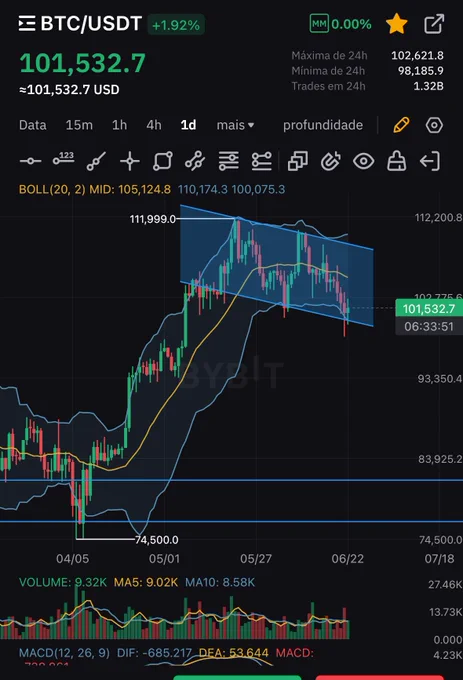This screenshot has width=463, height=680.
Task: Select the parallel channel tool
Action: point(195,161)
